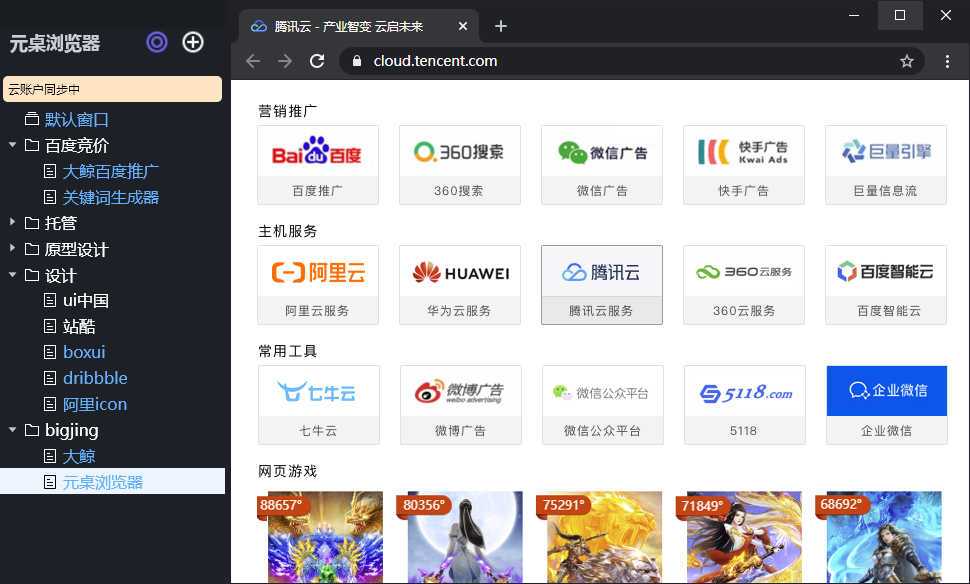Go back to the previous page
Screen dimensions: 970x584
click(x=253, y=61)
